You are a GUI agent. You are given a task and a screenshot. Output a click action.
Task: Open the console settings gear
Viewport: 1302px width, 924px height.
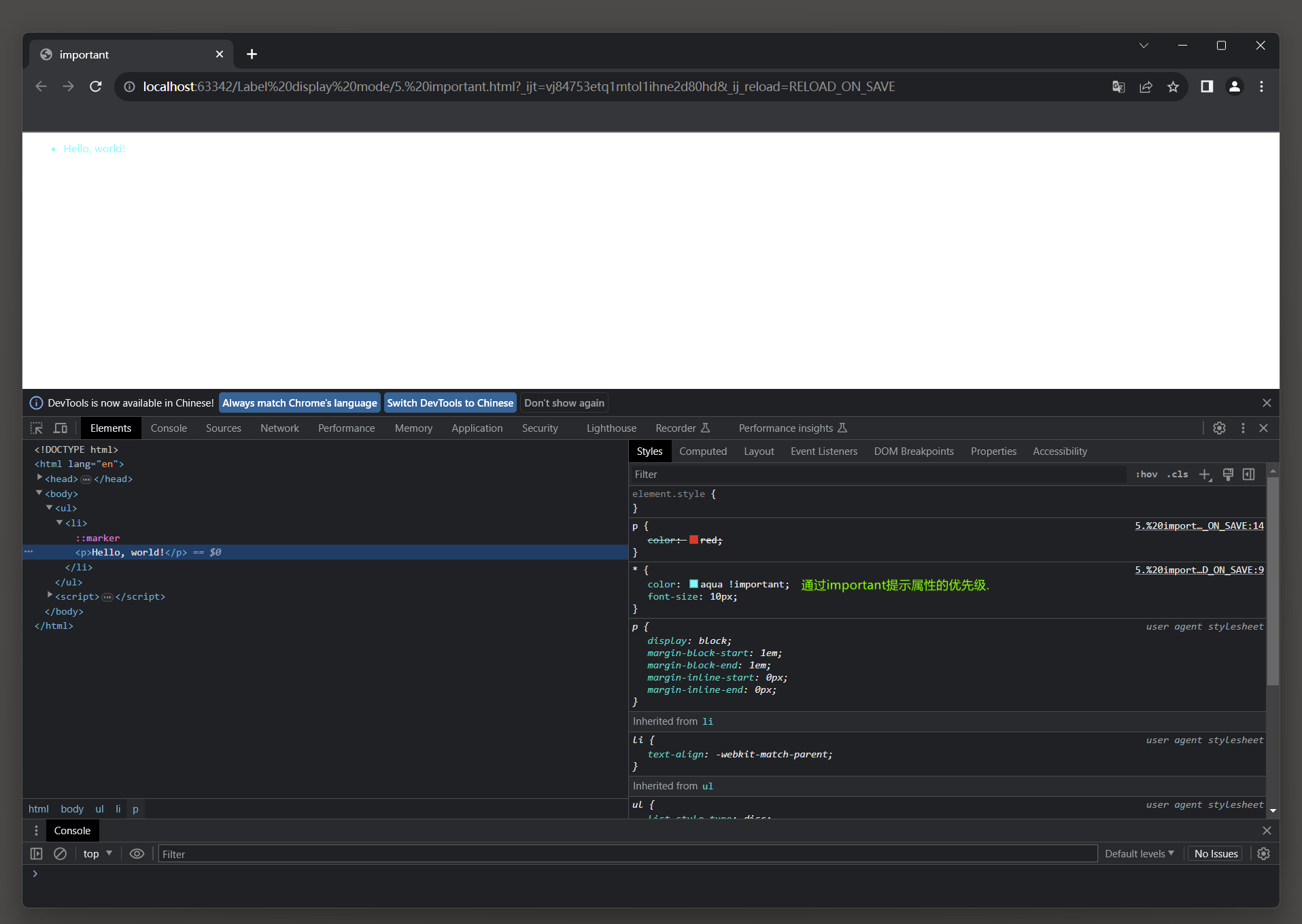click(1264, 854)
